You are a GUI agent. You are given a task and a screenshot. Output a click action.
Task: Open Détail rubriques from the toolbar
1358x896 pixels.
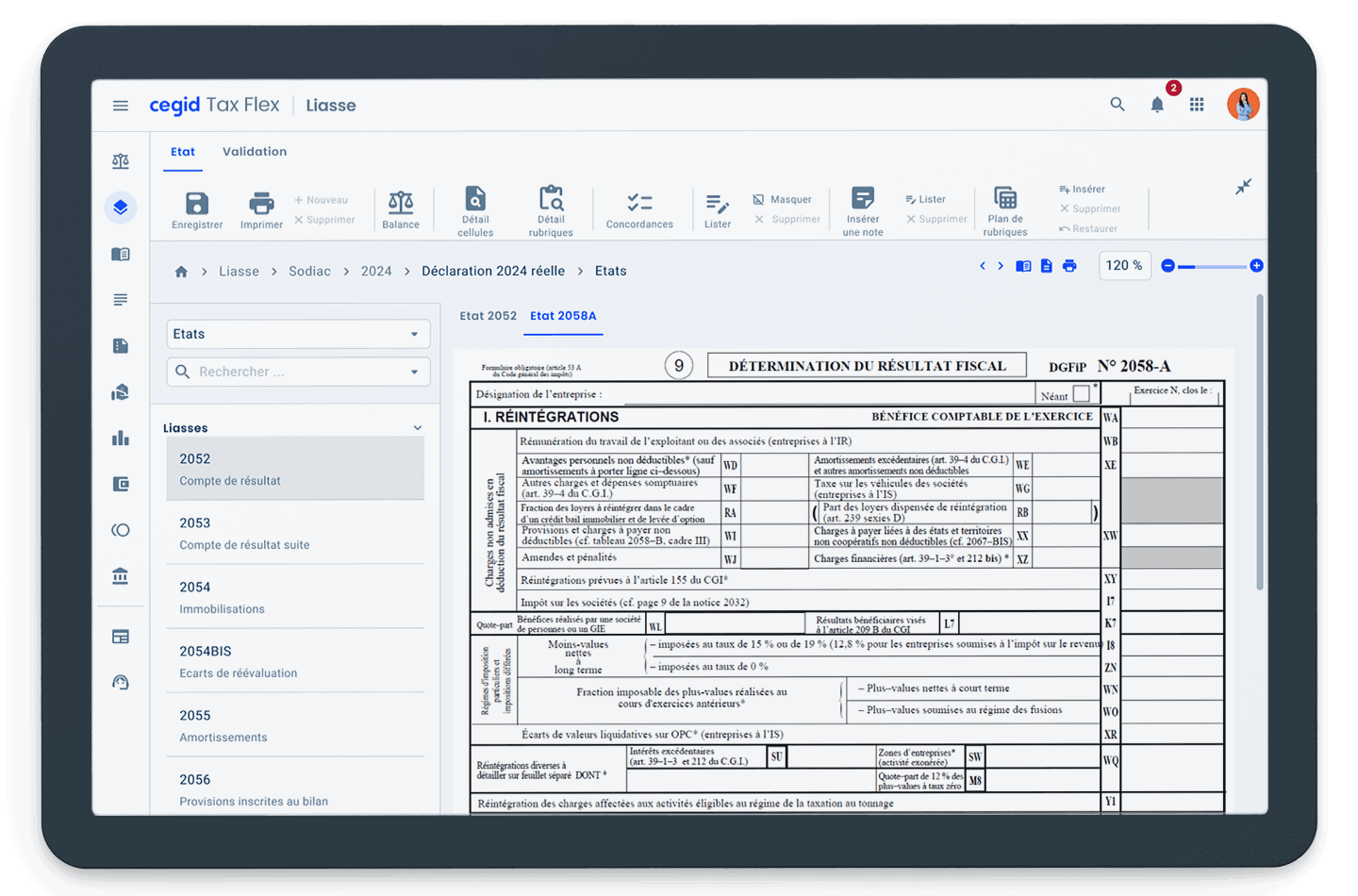[x=551, y=199]
